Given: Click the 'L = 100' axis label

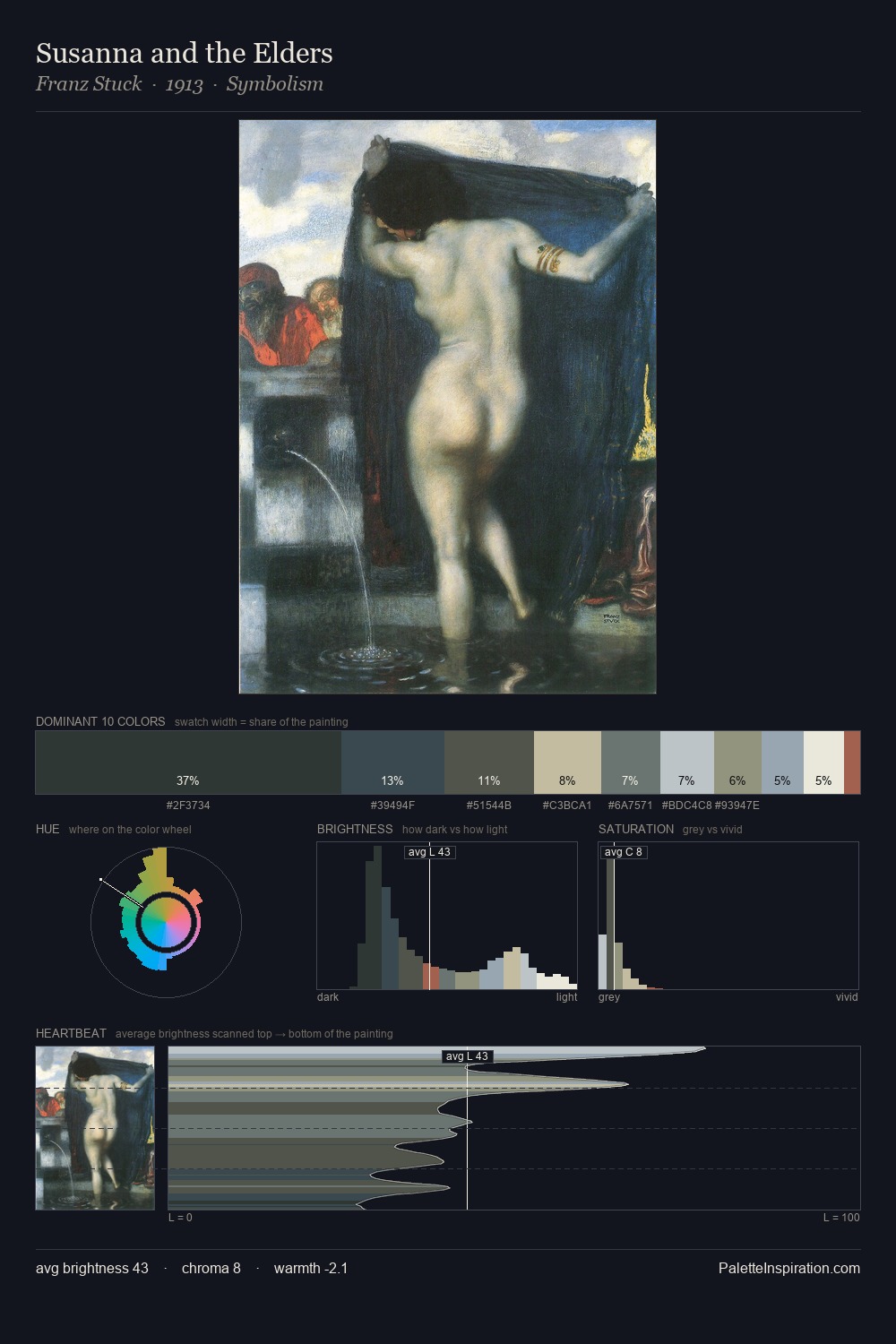Looking at the screenshot, I should point(841,1218).
